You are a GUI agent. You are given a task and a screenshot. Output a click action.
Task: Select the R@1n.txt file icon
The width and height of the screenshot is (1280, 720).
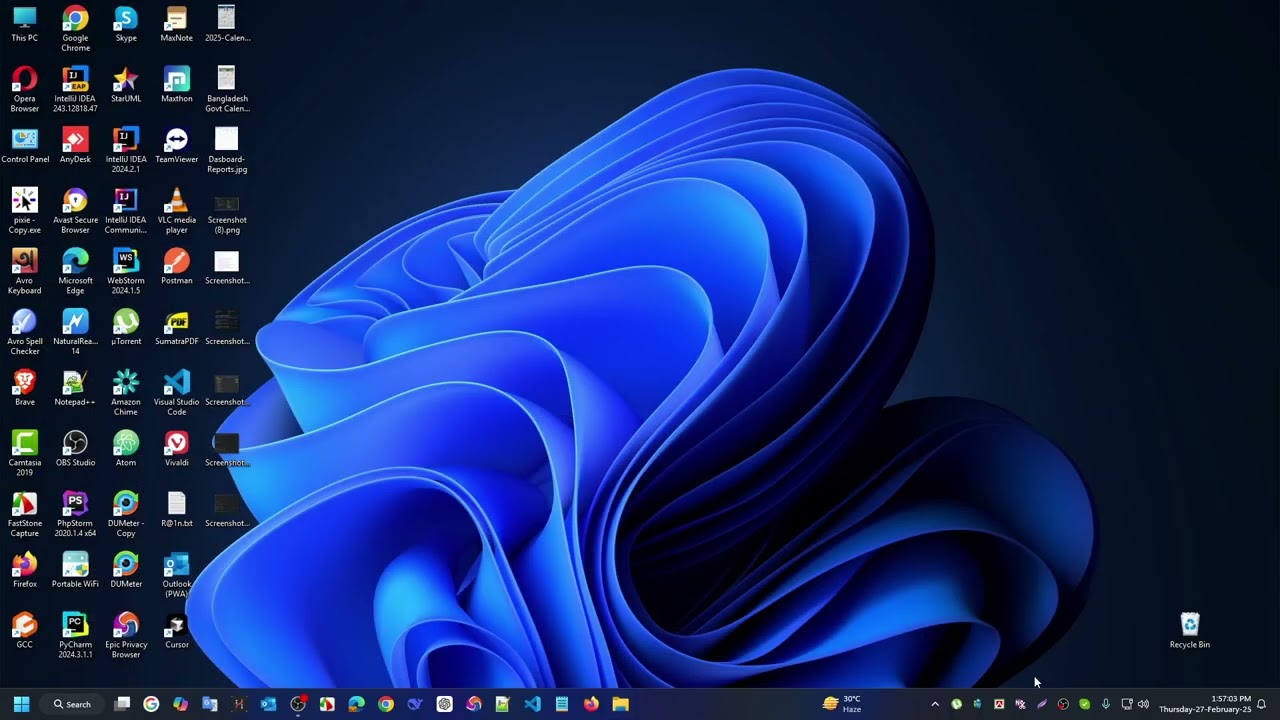177,510
